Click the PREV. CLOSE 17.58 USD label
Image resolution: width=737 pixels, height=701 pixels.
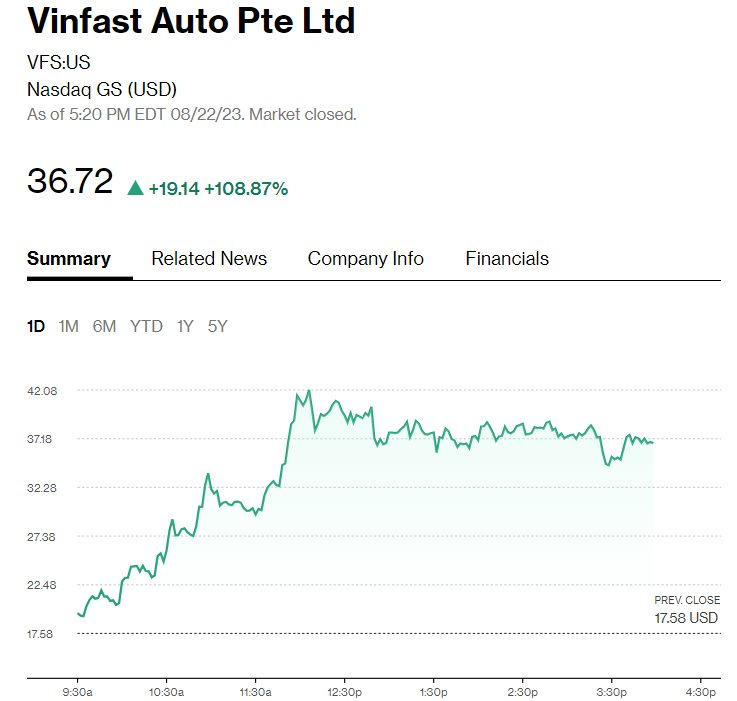[x=687, y=609]
